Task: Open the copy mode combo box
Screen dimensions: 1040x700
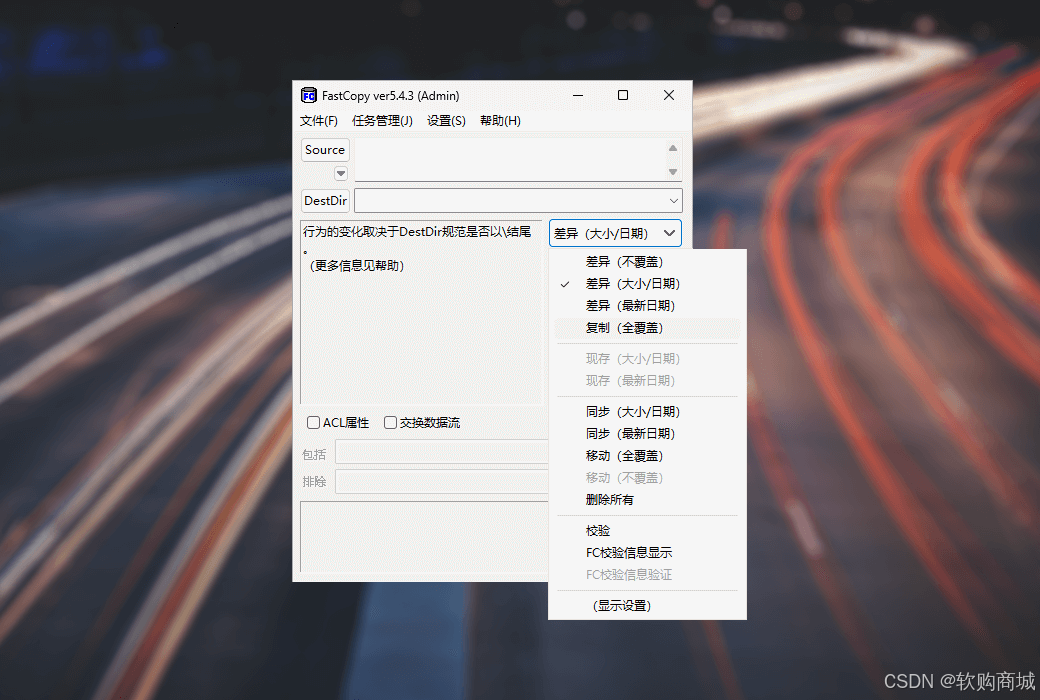Action: point(615,232)
